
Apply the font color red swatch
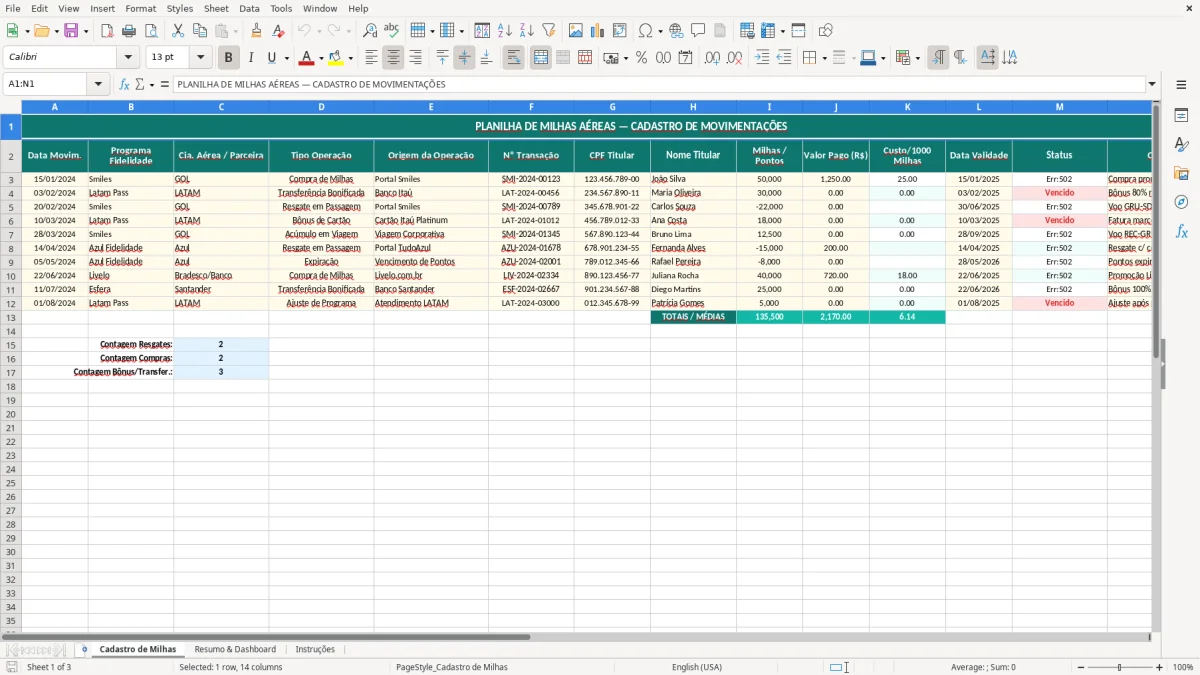tap(307, 58)
